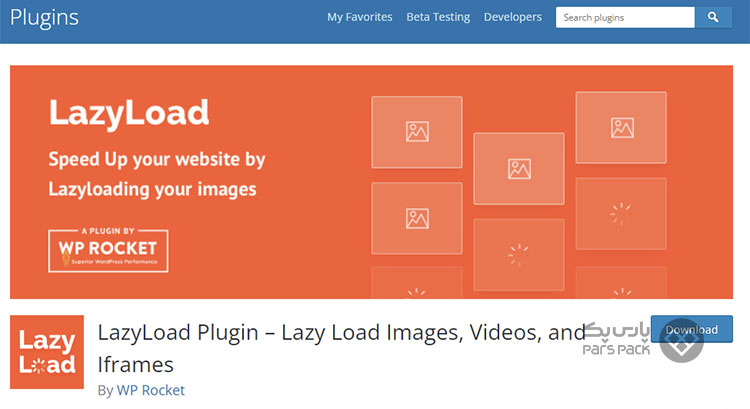The width and height of the screenshot is (750, 409).
Task: Open the WP Rocket author link
Action: coord(151,390)
